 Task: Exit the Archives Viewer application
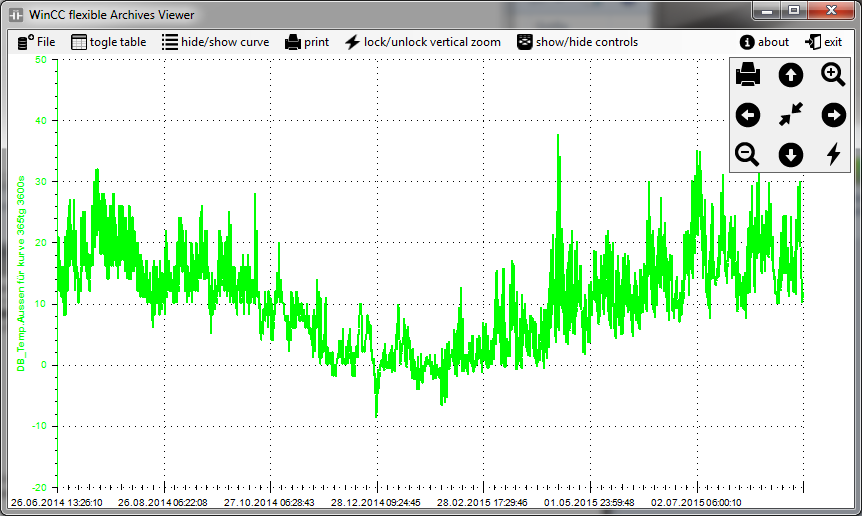pyautogui.click(x=823, y=42)
